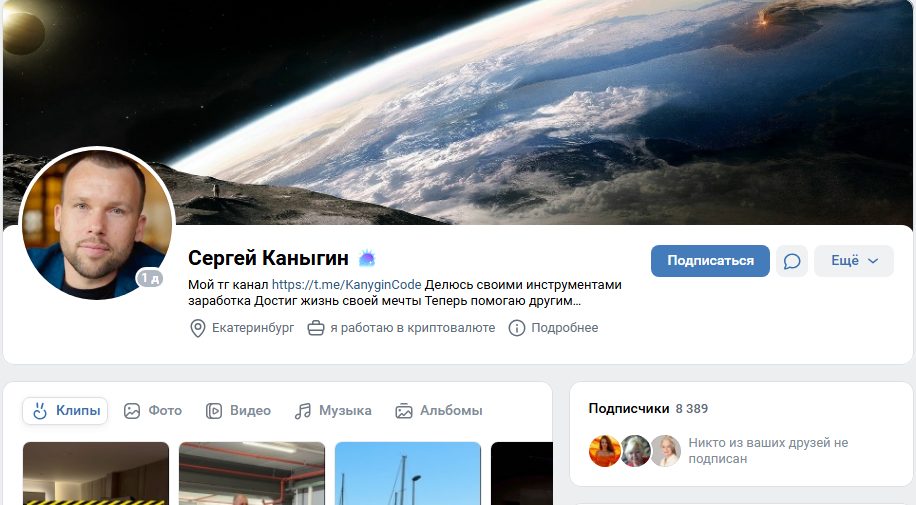Open the t.me/KanyginCode link
The height and width of the screenshot is (505, 916).
(346, 285)
